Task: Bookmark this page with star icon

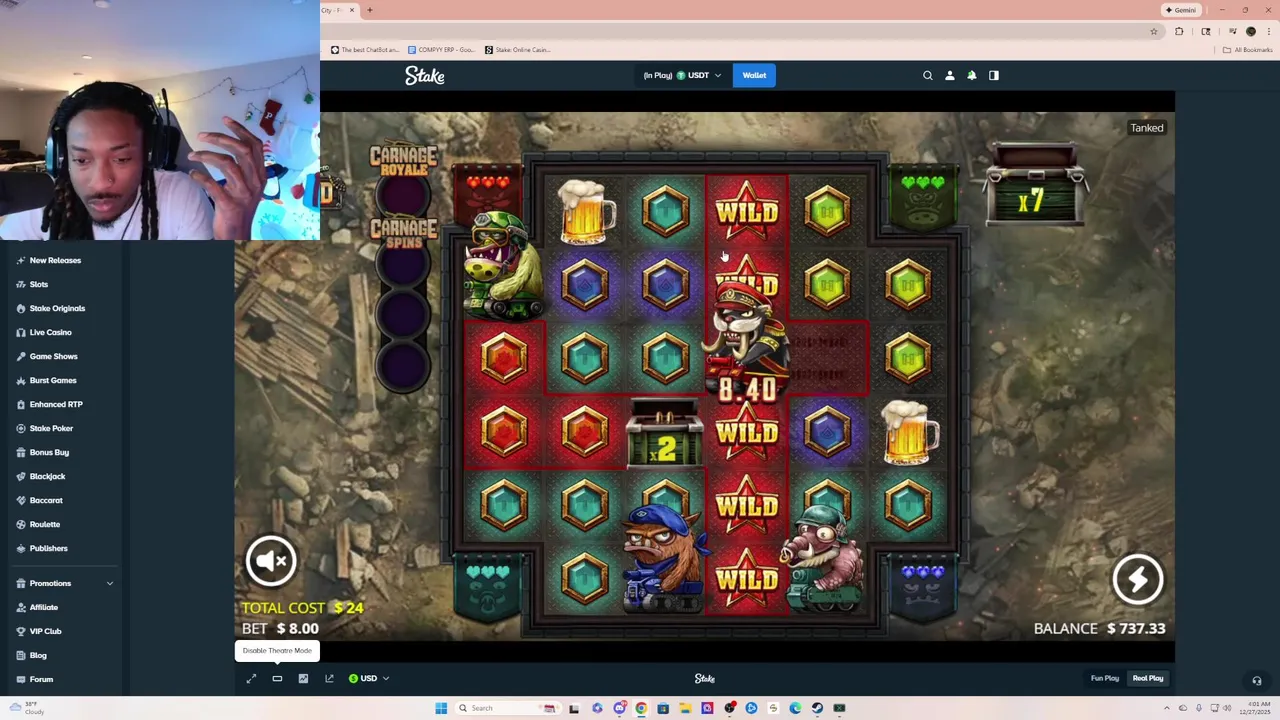Action: [x=1154, y=31]
